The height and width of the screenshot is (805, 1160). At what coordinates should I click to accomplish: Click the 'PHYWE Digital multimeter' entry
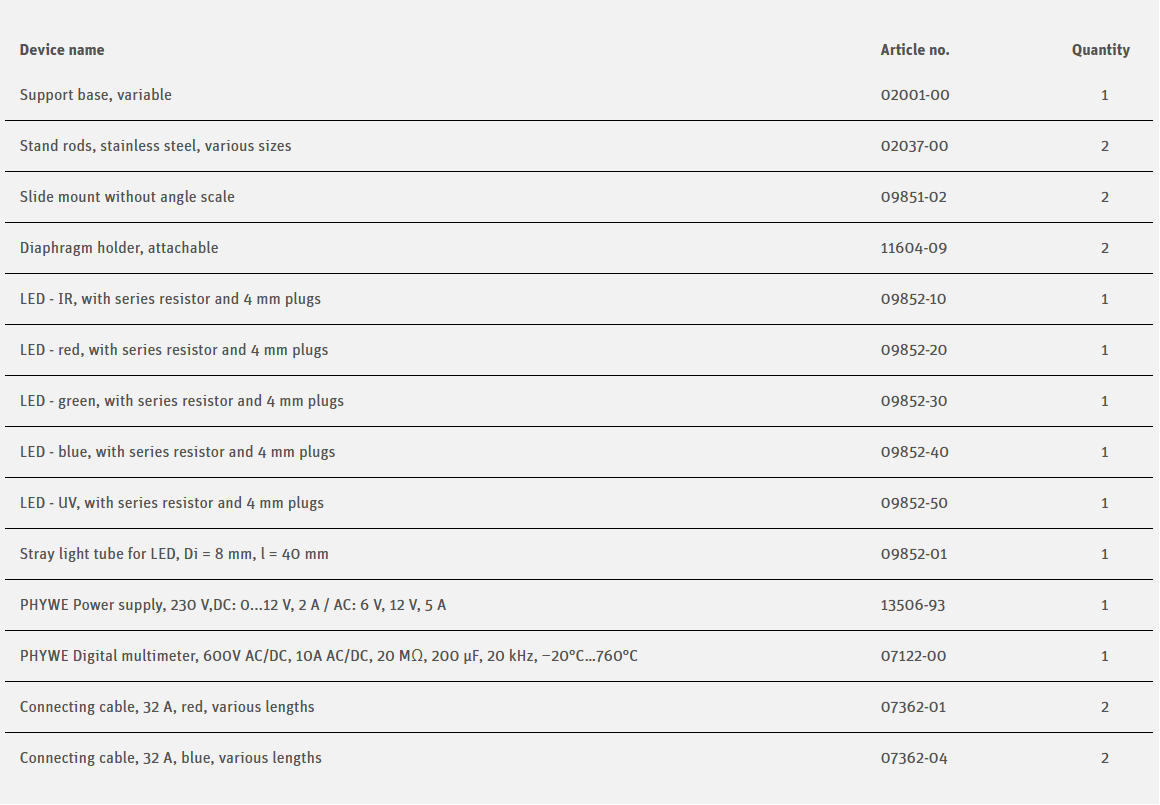(329, 656)
